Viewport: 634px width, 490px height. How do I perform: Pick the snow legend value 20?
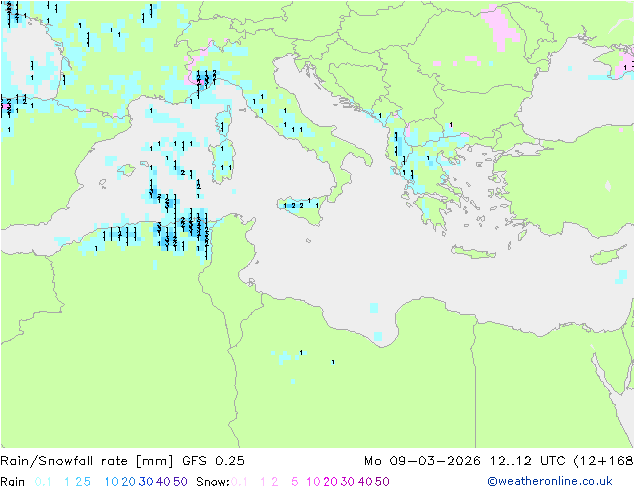pyautogui.click(x=330, y=482)
